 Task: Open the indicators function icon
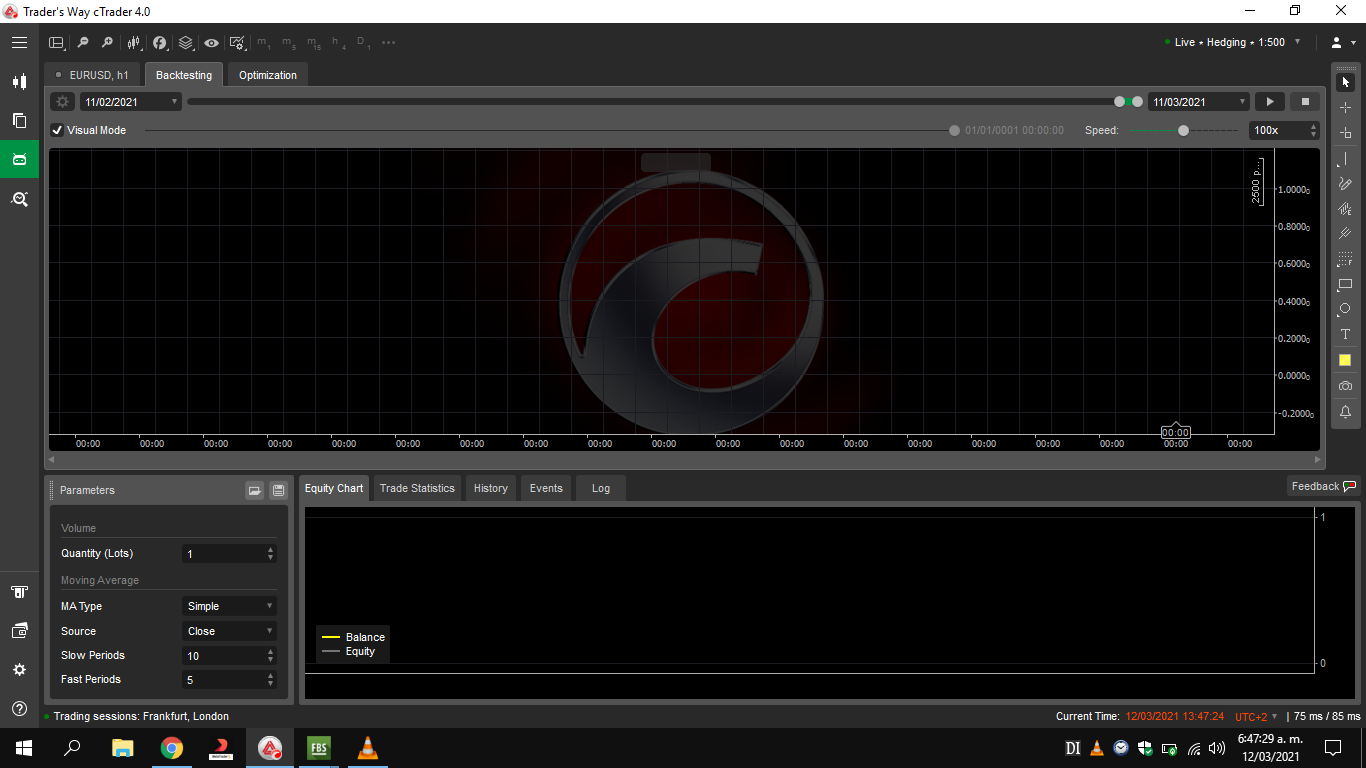coord(160,43)
